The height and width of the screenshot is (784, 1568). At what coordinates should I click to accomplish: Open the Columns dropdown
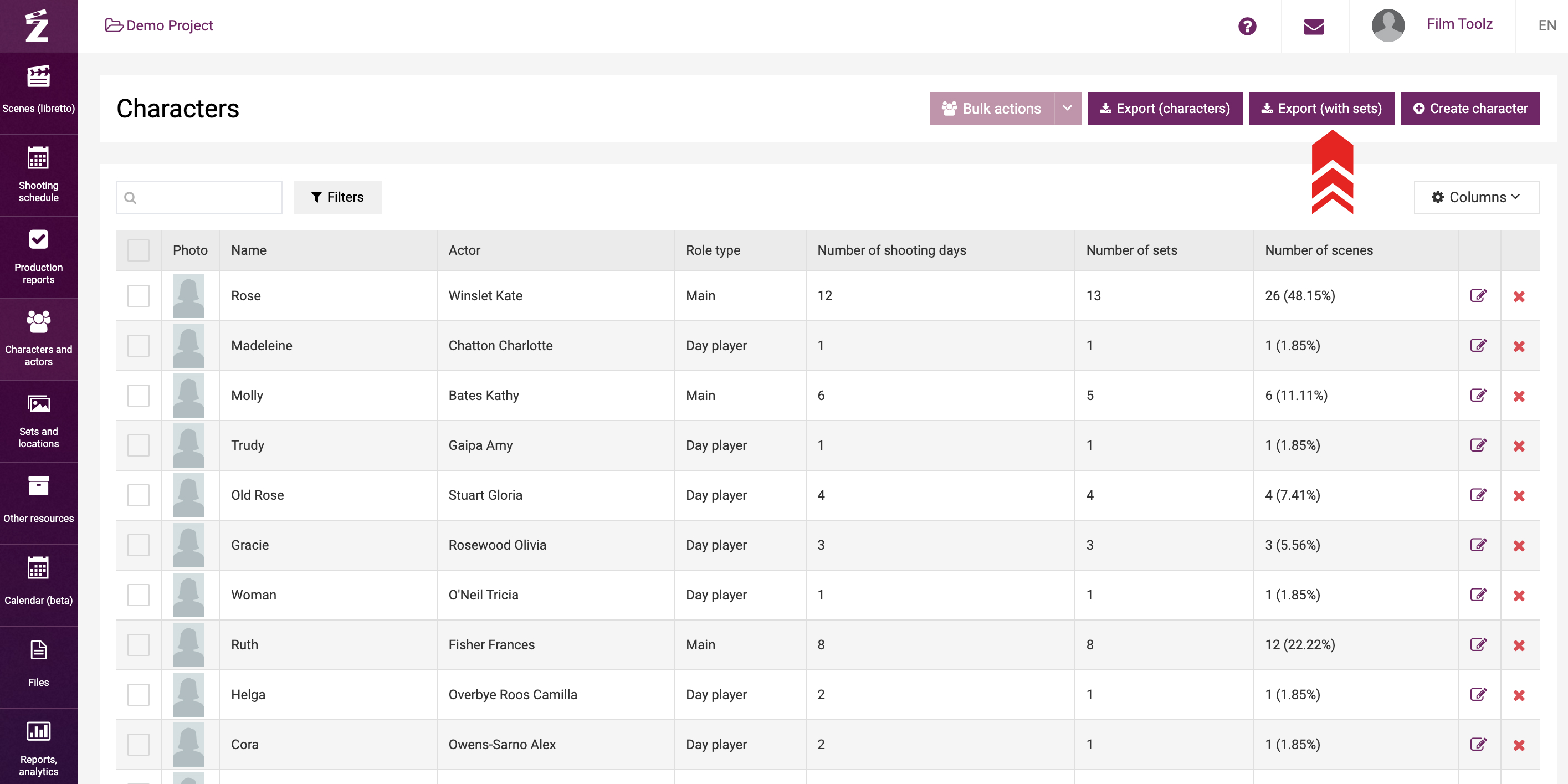[x=1476, y=197]
